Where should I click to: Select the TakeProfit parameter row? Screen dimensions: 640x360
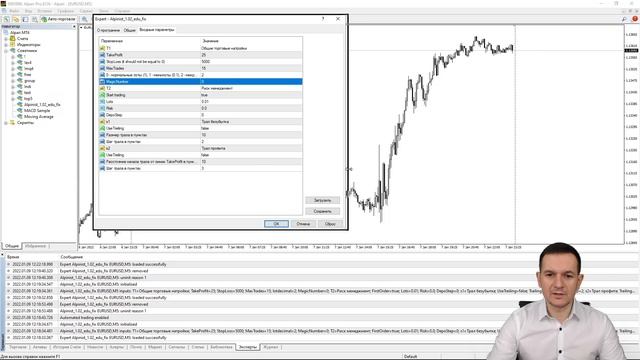pos(200,55)
